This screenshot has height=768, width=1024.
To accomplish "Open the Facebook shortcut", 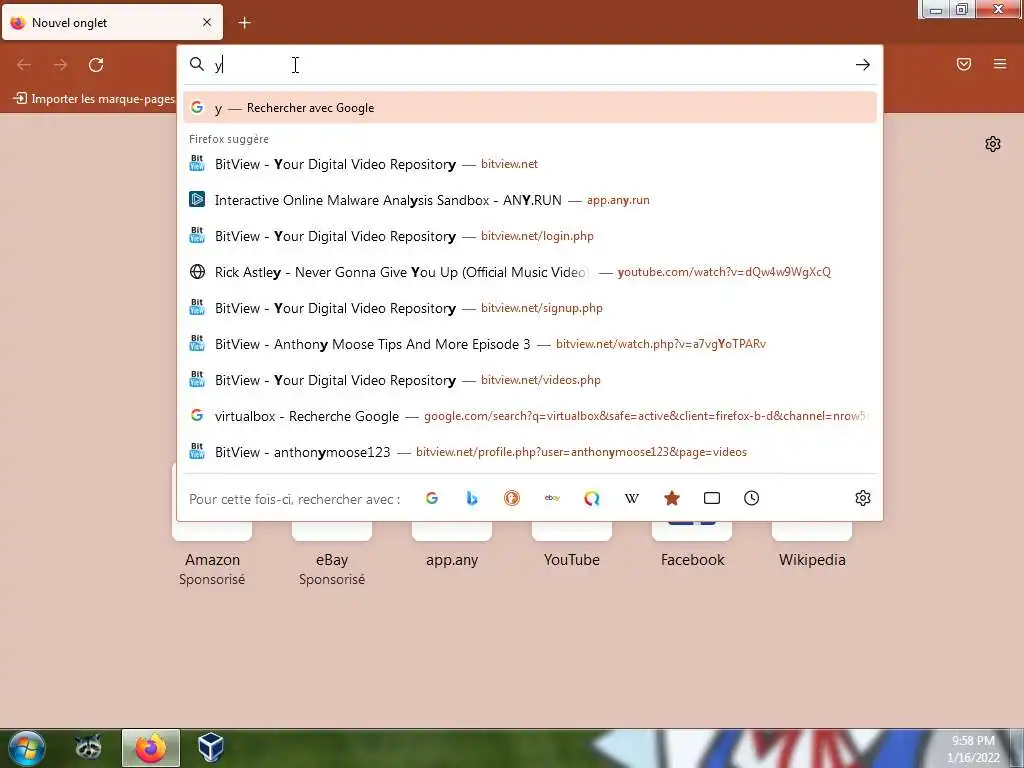I will click(692, 545).
